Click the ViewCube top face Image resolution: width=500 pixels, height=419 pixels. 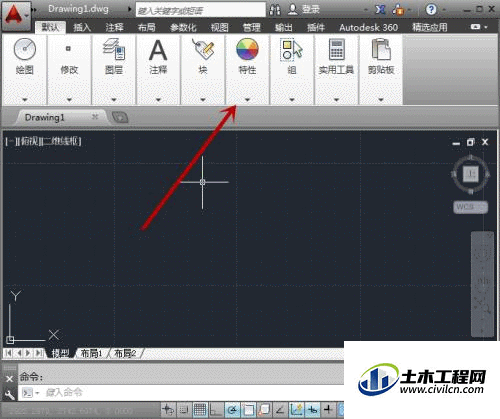coord(471,174)
